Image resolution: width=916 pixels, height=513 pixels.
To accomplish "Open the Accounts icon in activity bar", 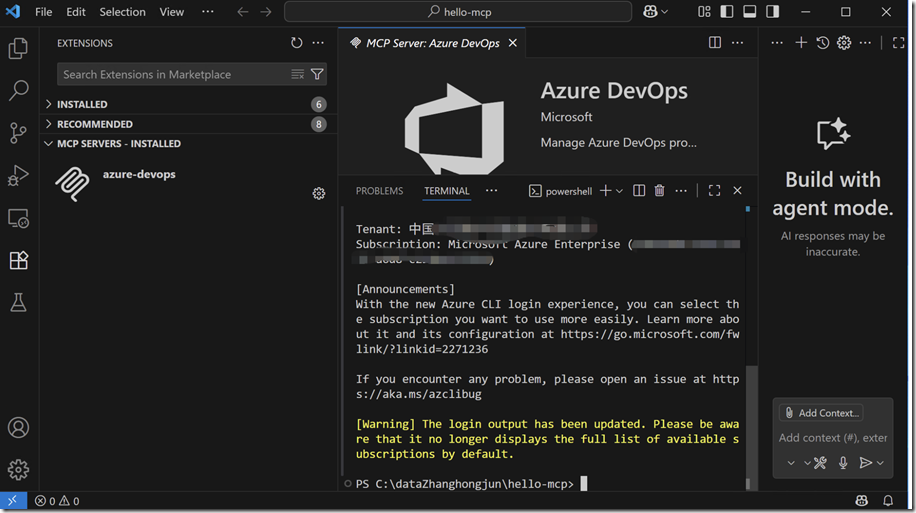I will [x=18, y=428].
